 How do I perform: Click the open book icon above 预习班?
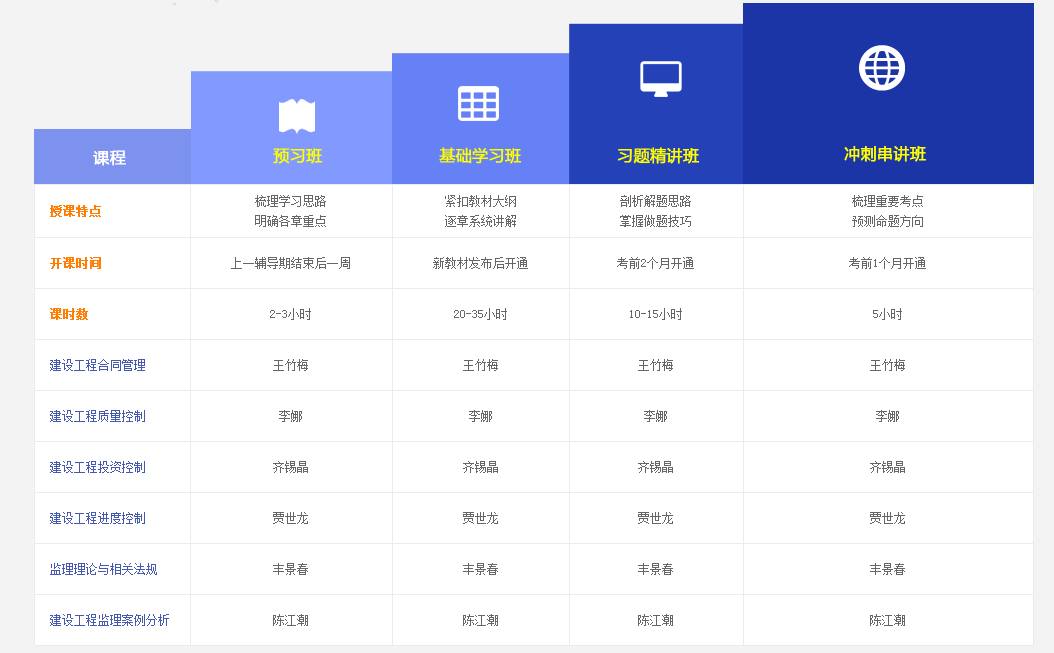coord(296,116)
